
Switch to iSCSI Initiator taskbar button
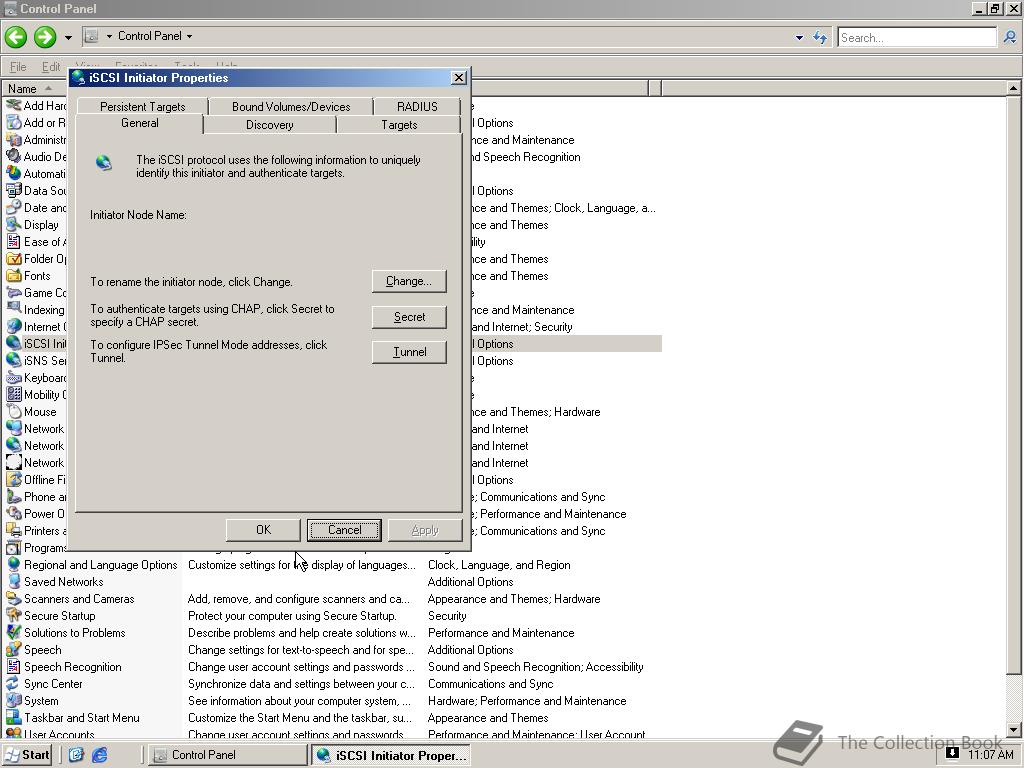(x=391, y=755)
